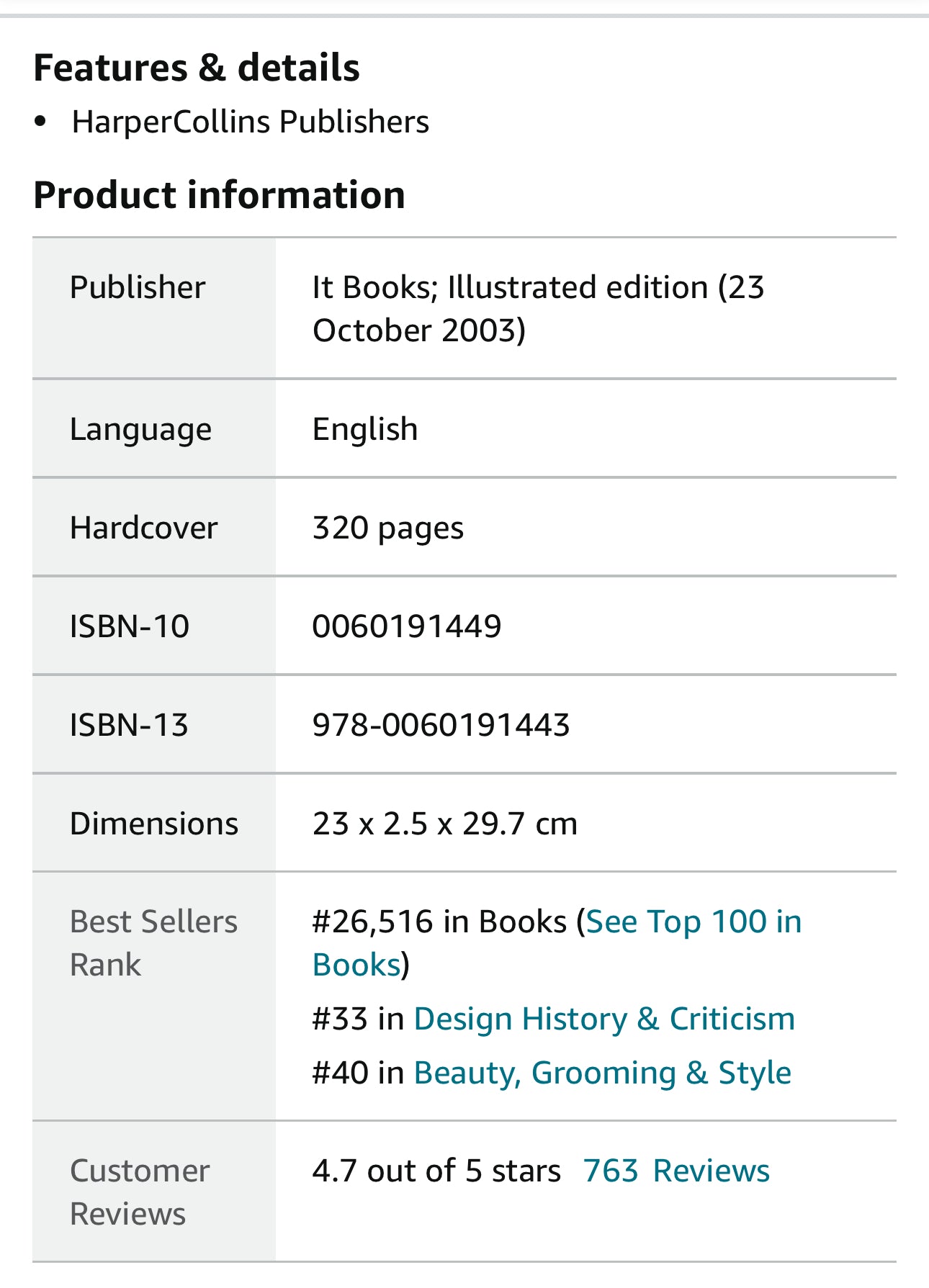The height and width of the screenshot is (1288, 929).
Task: Click the ISBN-10 number 0060191449
Action: pyautogui.click(x=406, y=626)
